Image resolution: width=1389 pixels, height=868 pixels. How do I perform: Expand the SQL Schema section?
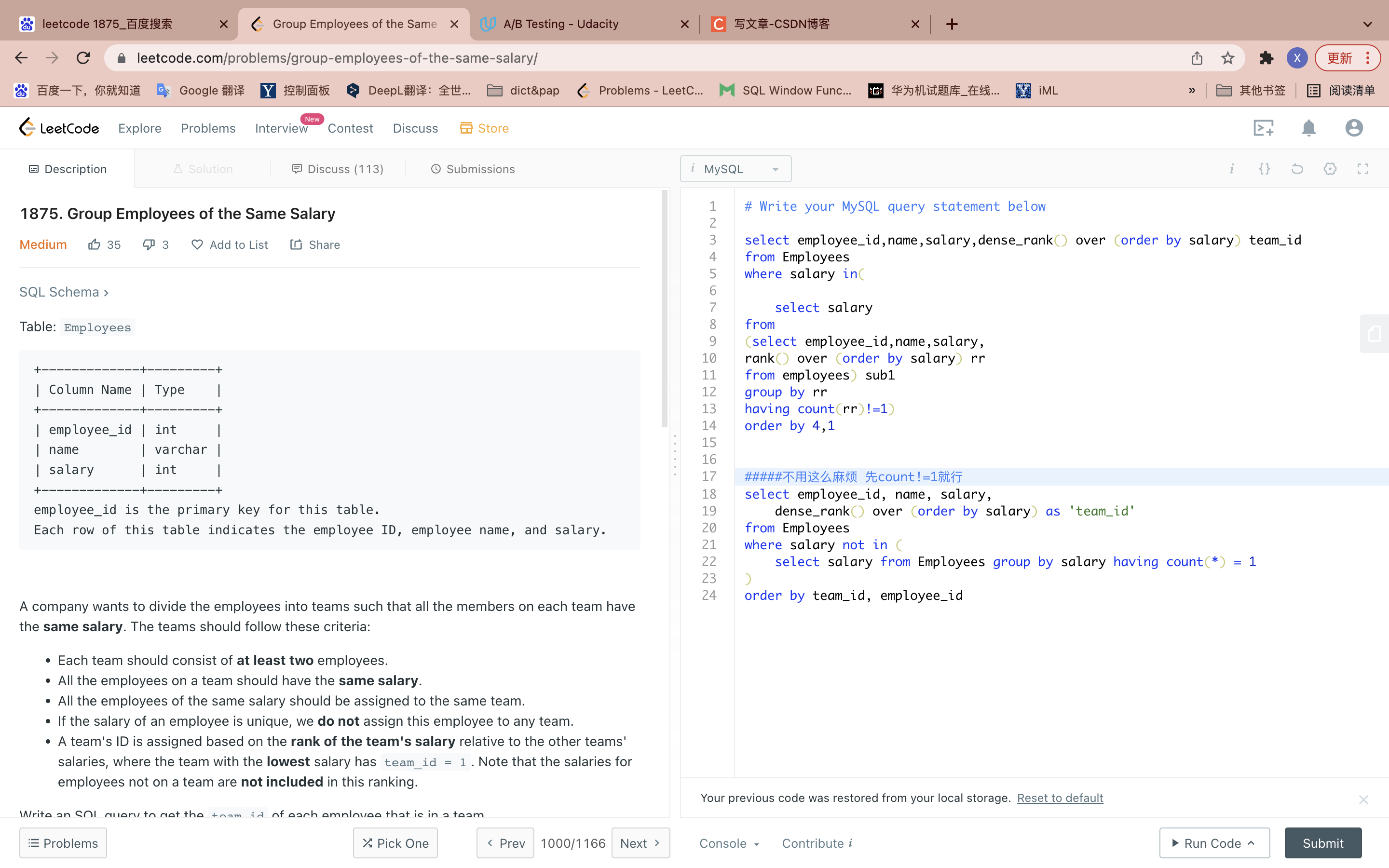64,292
